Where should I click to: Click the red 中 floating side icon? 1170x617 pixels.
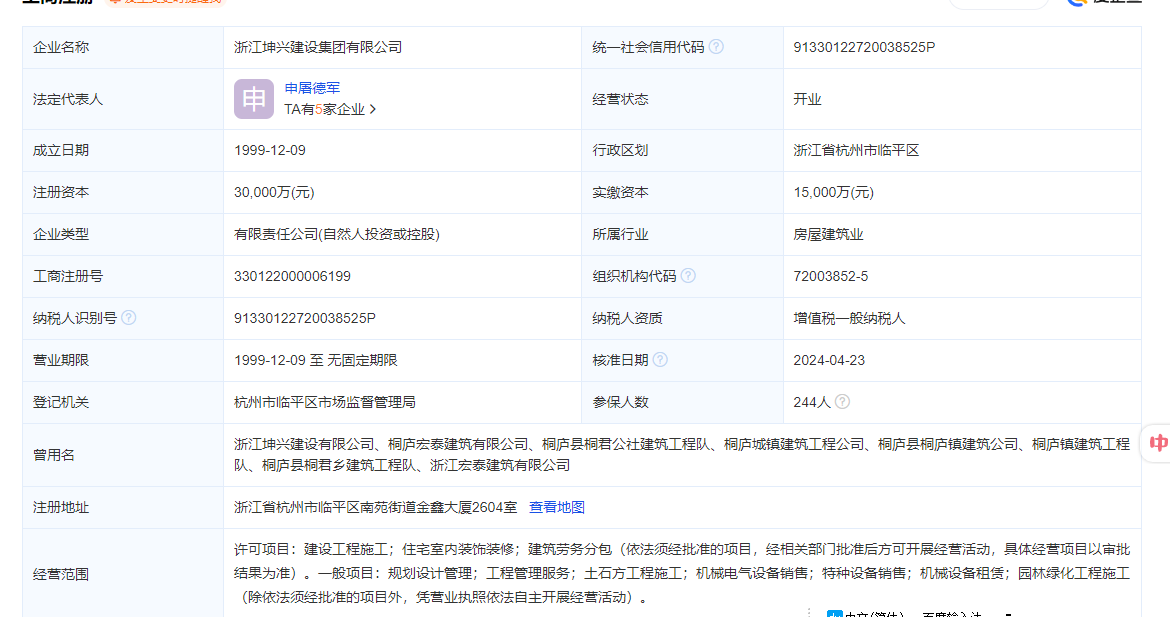click(1158, 443)
